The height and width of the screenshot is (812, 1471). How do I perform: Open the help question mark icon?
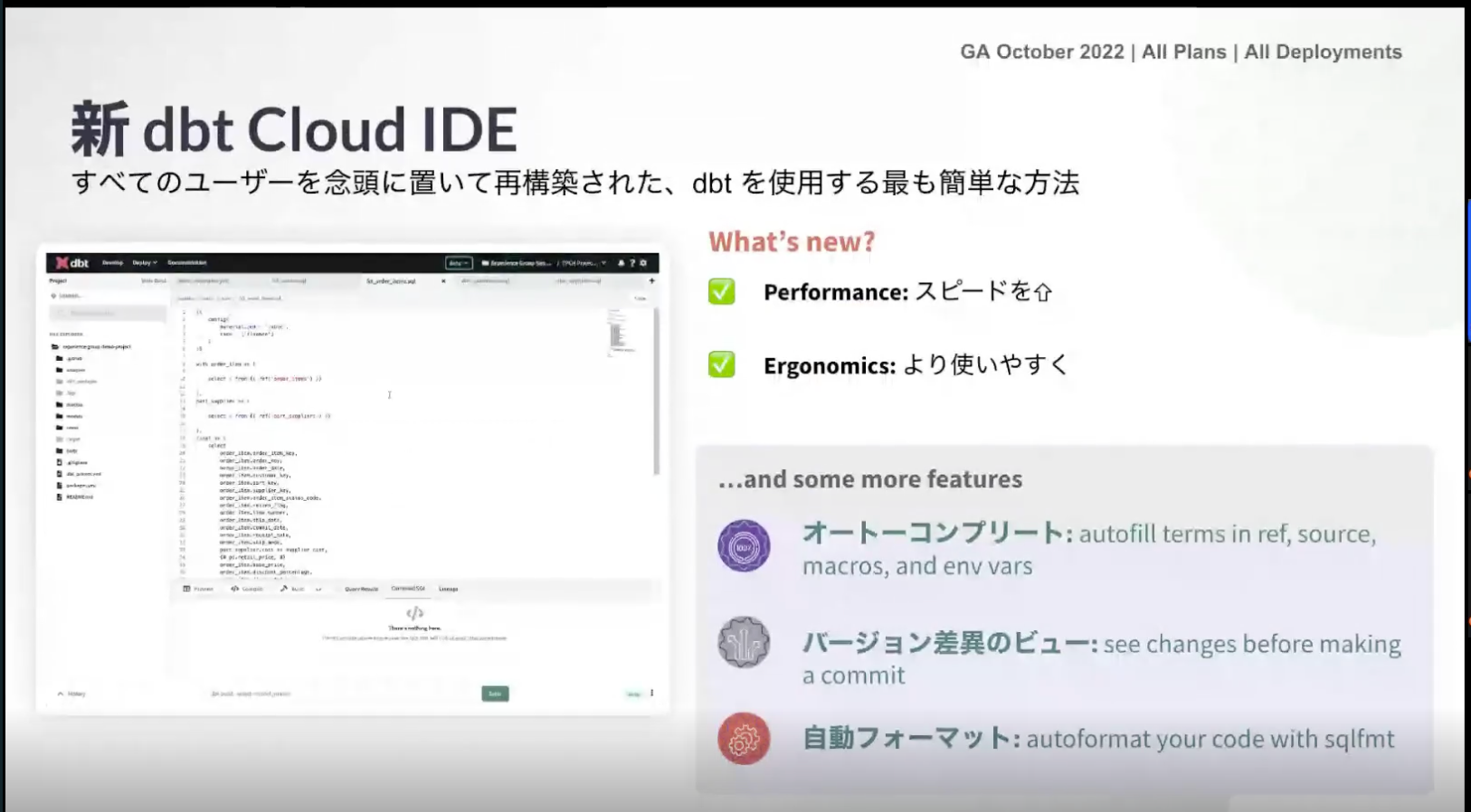pyautogui.click(x=632, y=263)
